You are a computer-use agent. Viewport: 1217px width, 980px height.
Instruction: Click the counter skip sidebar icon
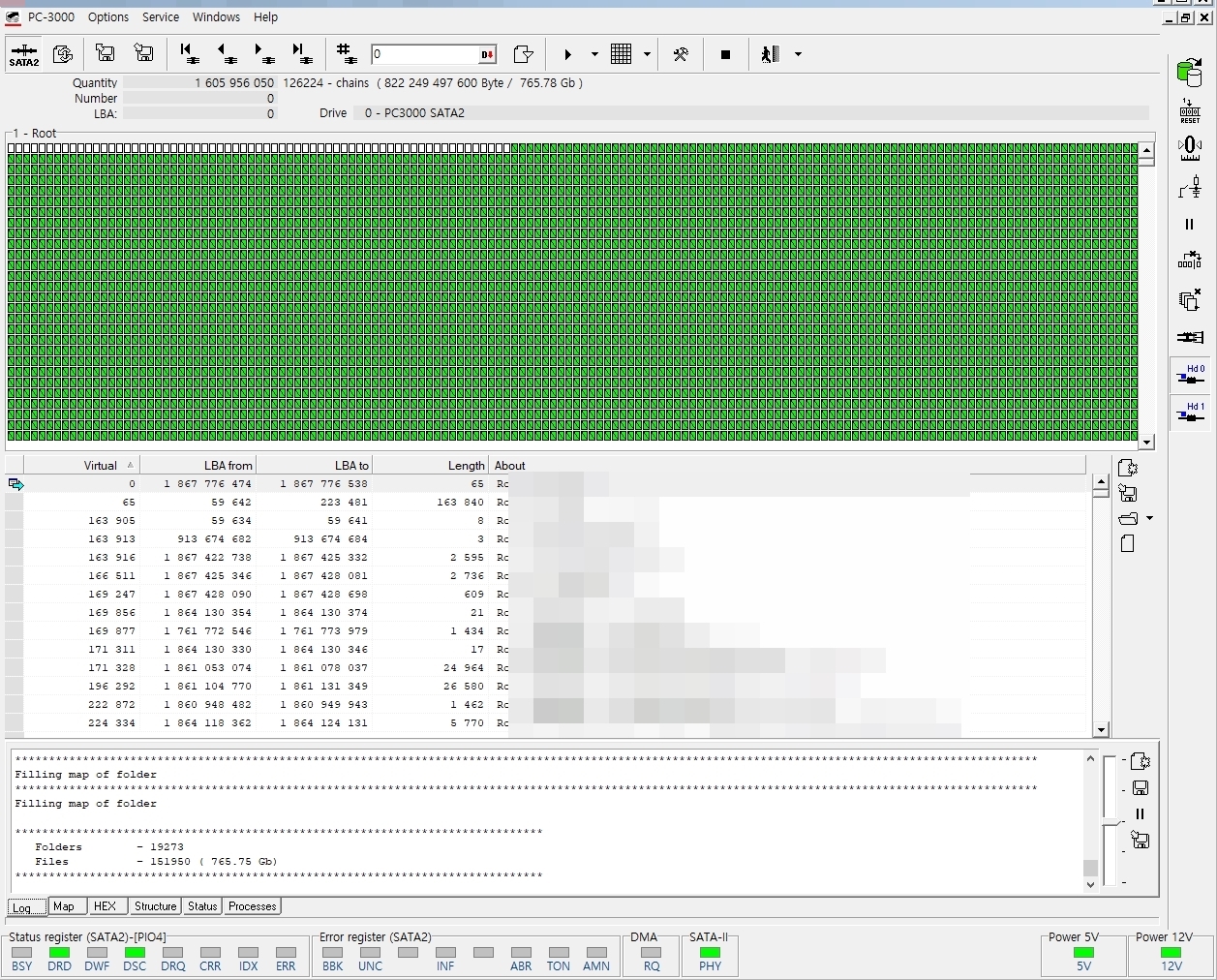(1190, 260)
